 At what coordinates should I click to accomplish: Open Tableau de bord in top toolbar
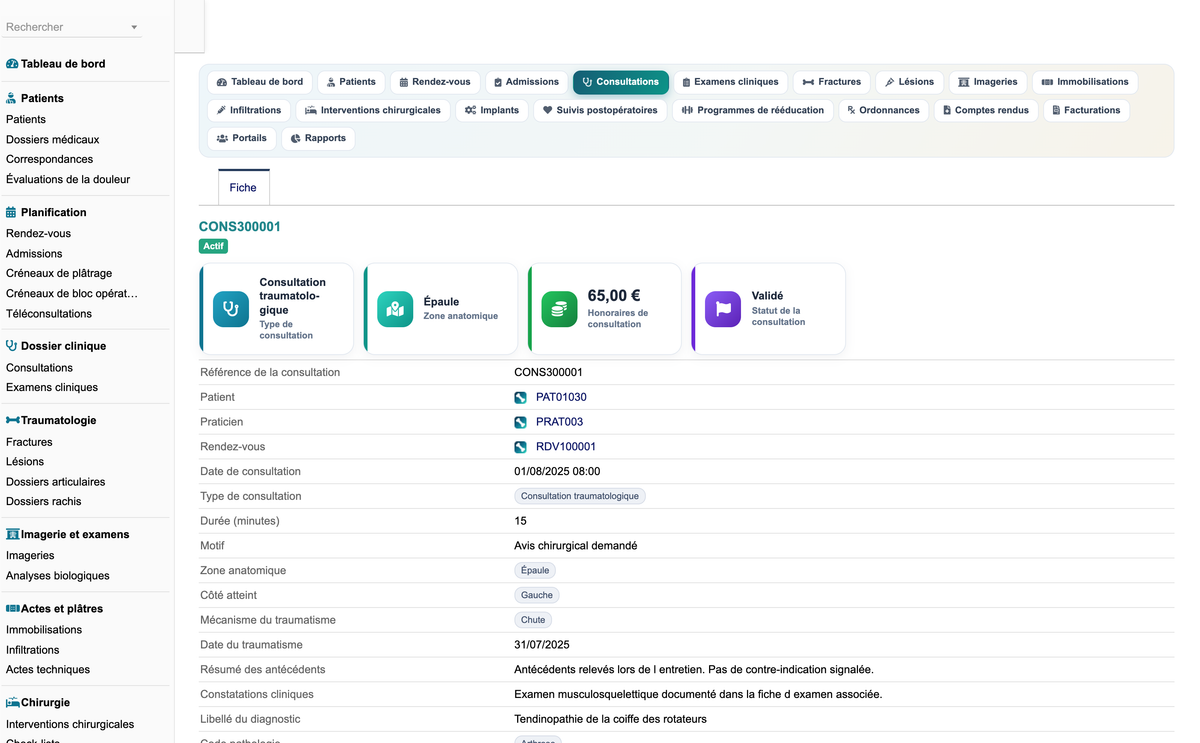click(x=260, y=82)
